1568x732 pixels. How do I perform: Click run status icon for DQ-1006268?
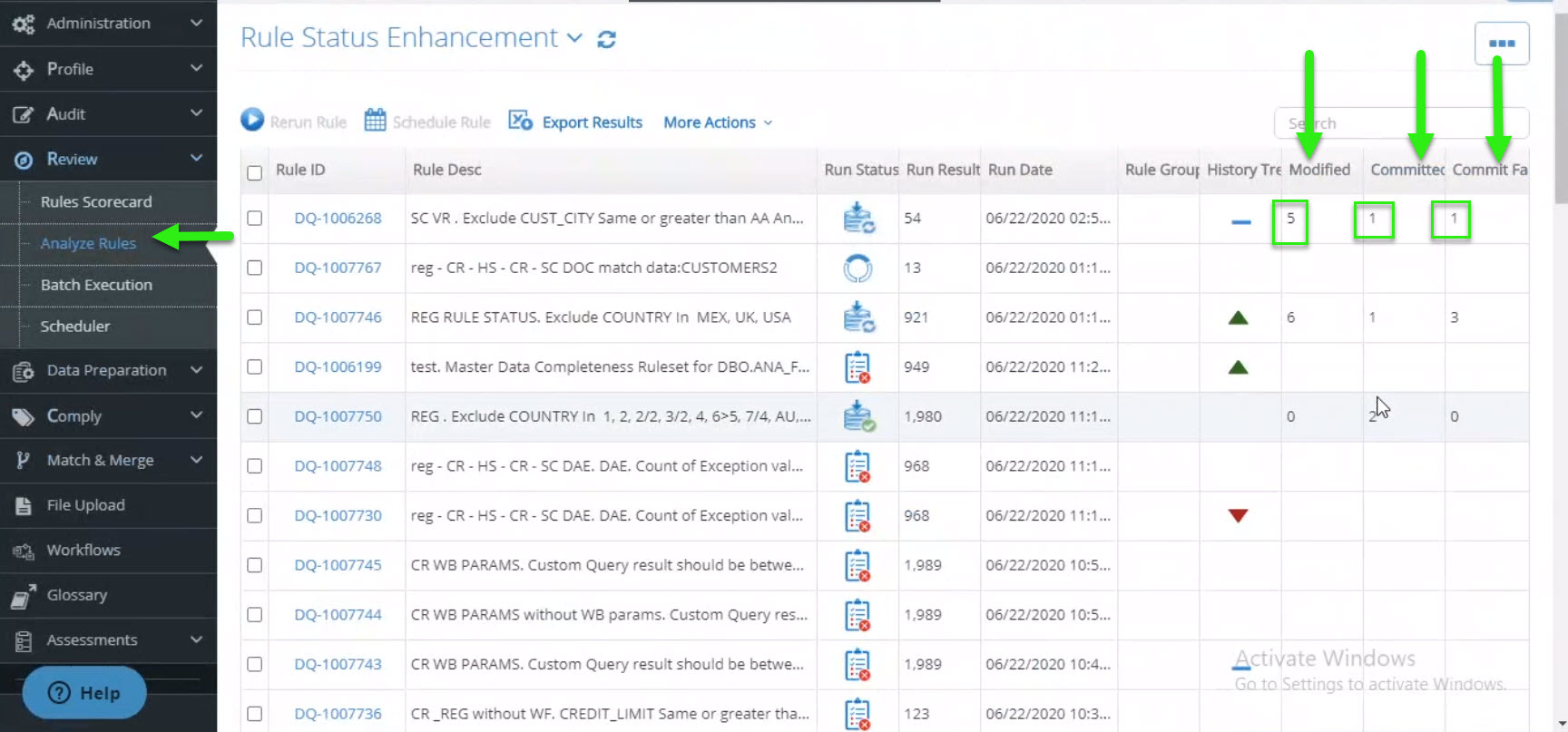click(857, 219)
